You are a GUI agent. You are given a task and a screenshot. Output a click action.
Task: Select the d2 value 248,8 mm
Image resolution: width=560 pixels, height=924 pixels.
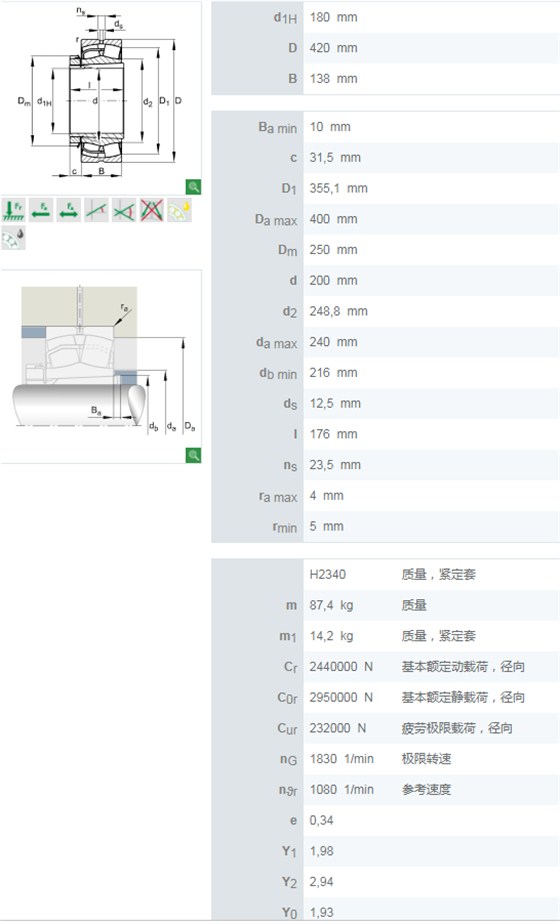(x=338, y=311)
